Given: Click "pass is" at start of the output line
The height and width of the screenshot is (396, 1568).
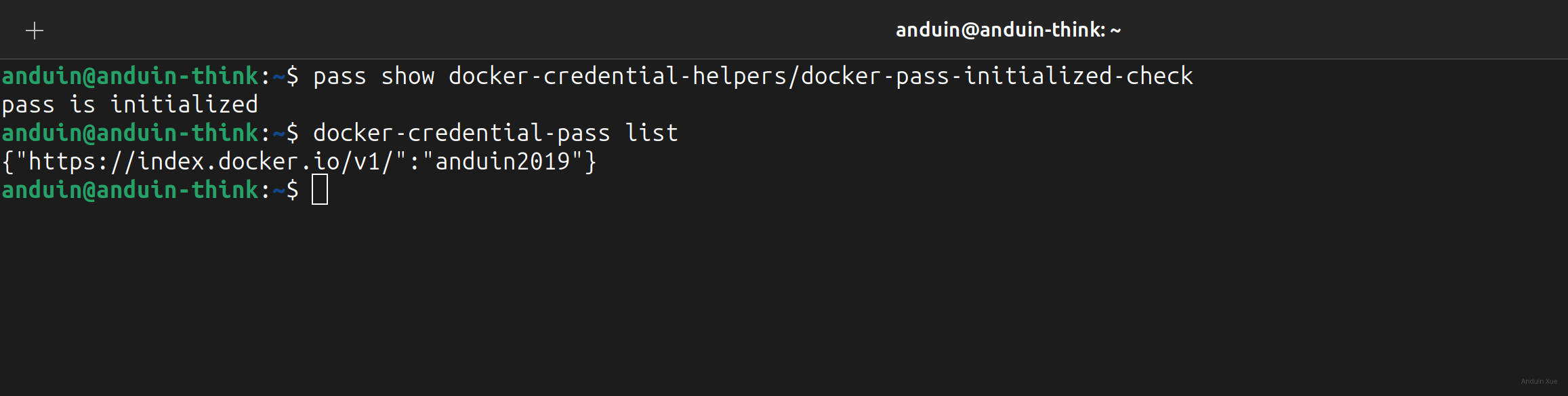Looking at the screenshot, I should 49,104.
